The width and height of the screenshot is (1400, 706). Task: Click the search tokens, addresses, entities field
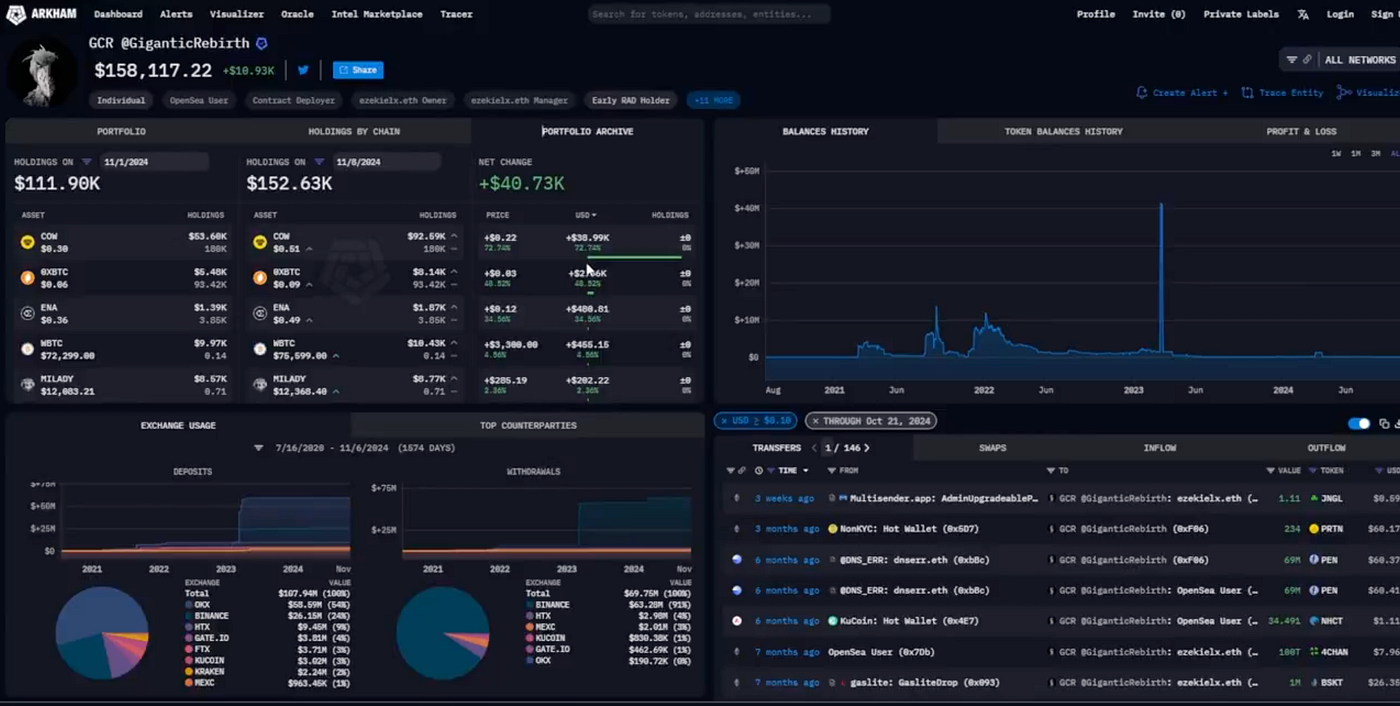708,14
